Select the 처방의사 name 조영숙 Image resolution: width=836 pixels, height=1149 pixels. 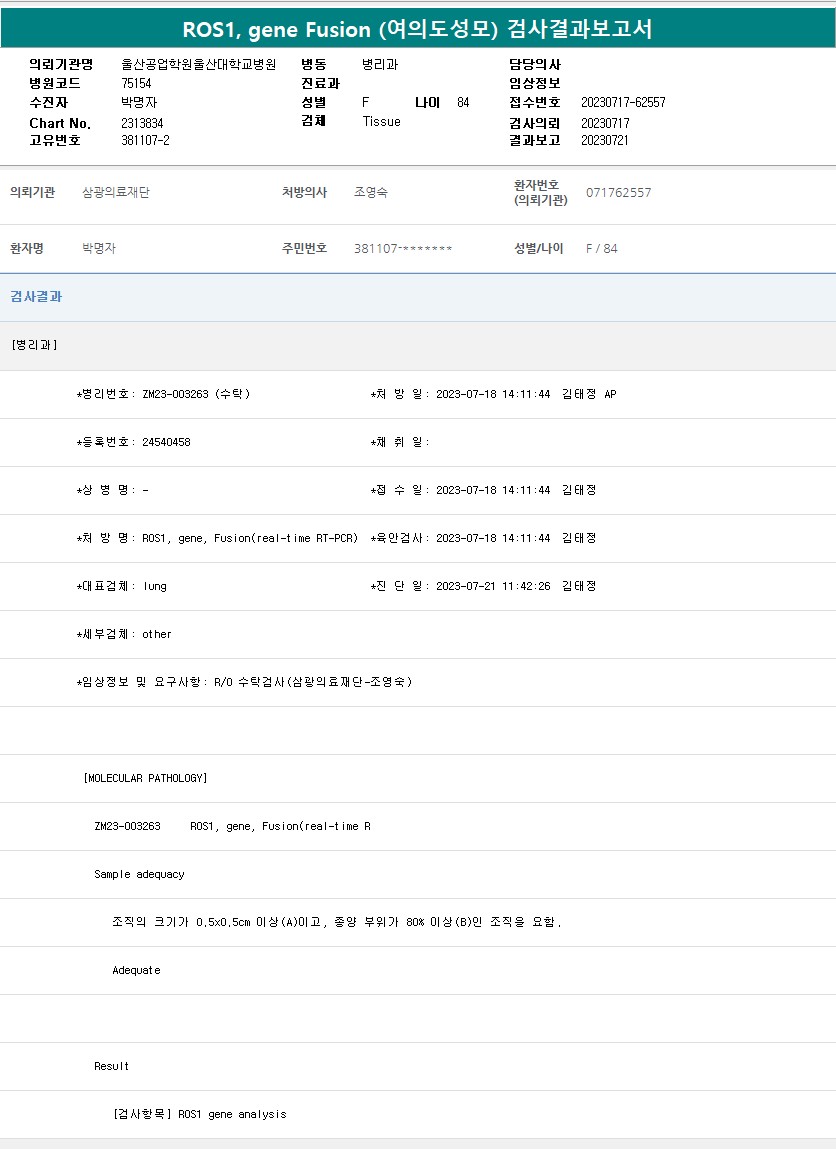371,192
